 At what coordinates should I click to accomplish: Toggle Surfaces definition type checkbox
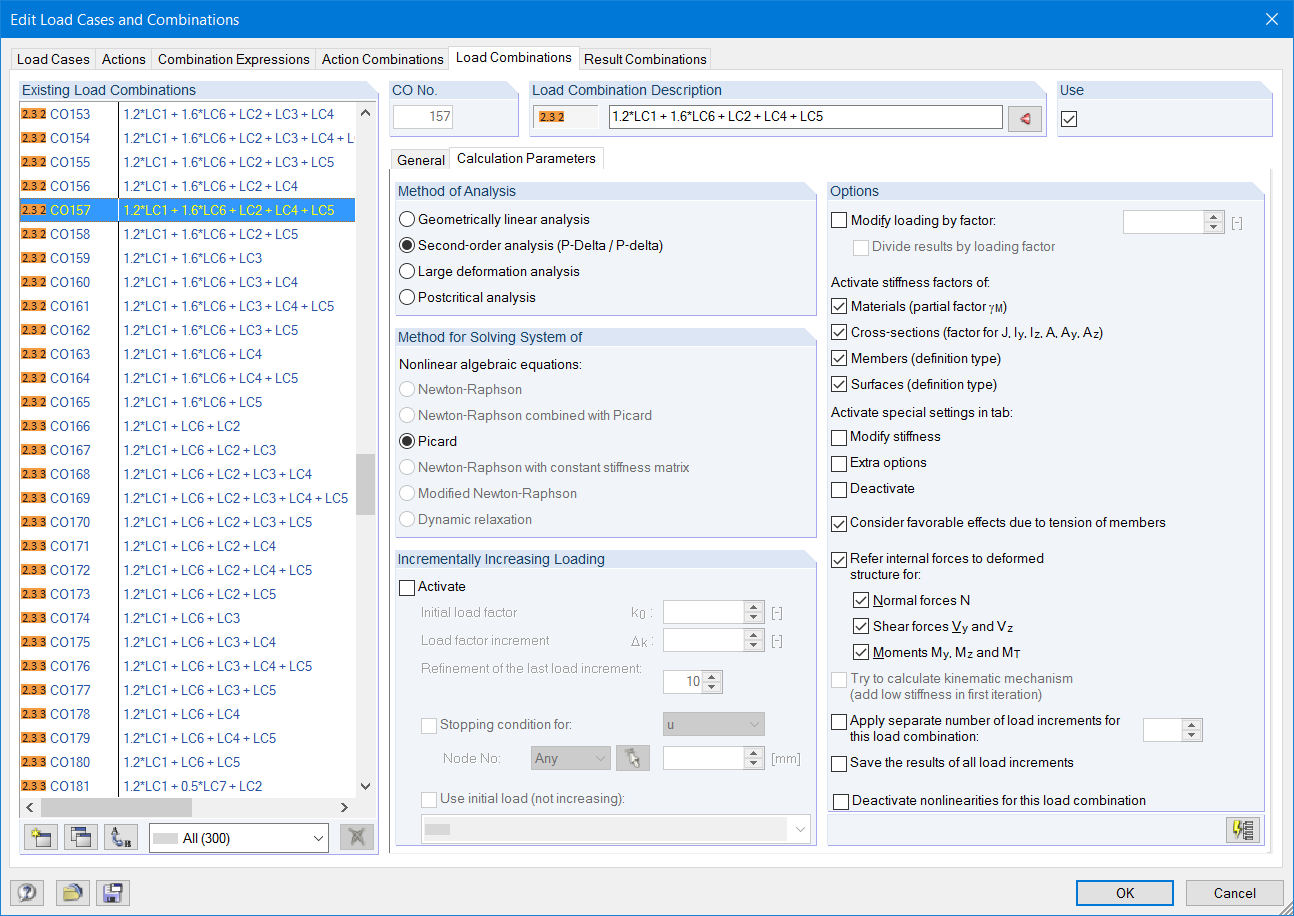pyautogui.click(x=839, y=385)
